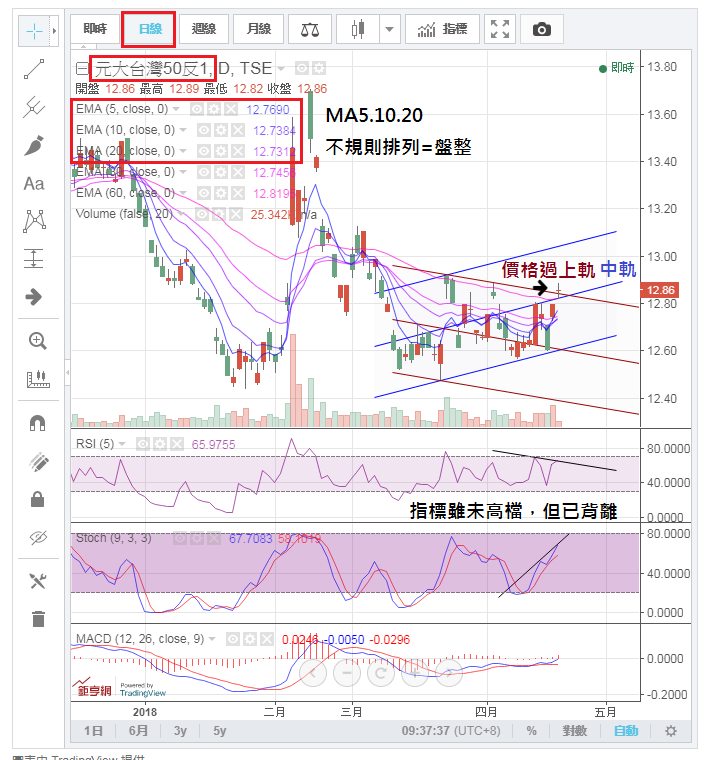The height and width of the screenshot is (760, 712).
Task: Activate the zoom in magnifier tool
Action: click(37, 341)
